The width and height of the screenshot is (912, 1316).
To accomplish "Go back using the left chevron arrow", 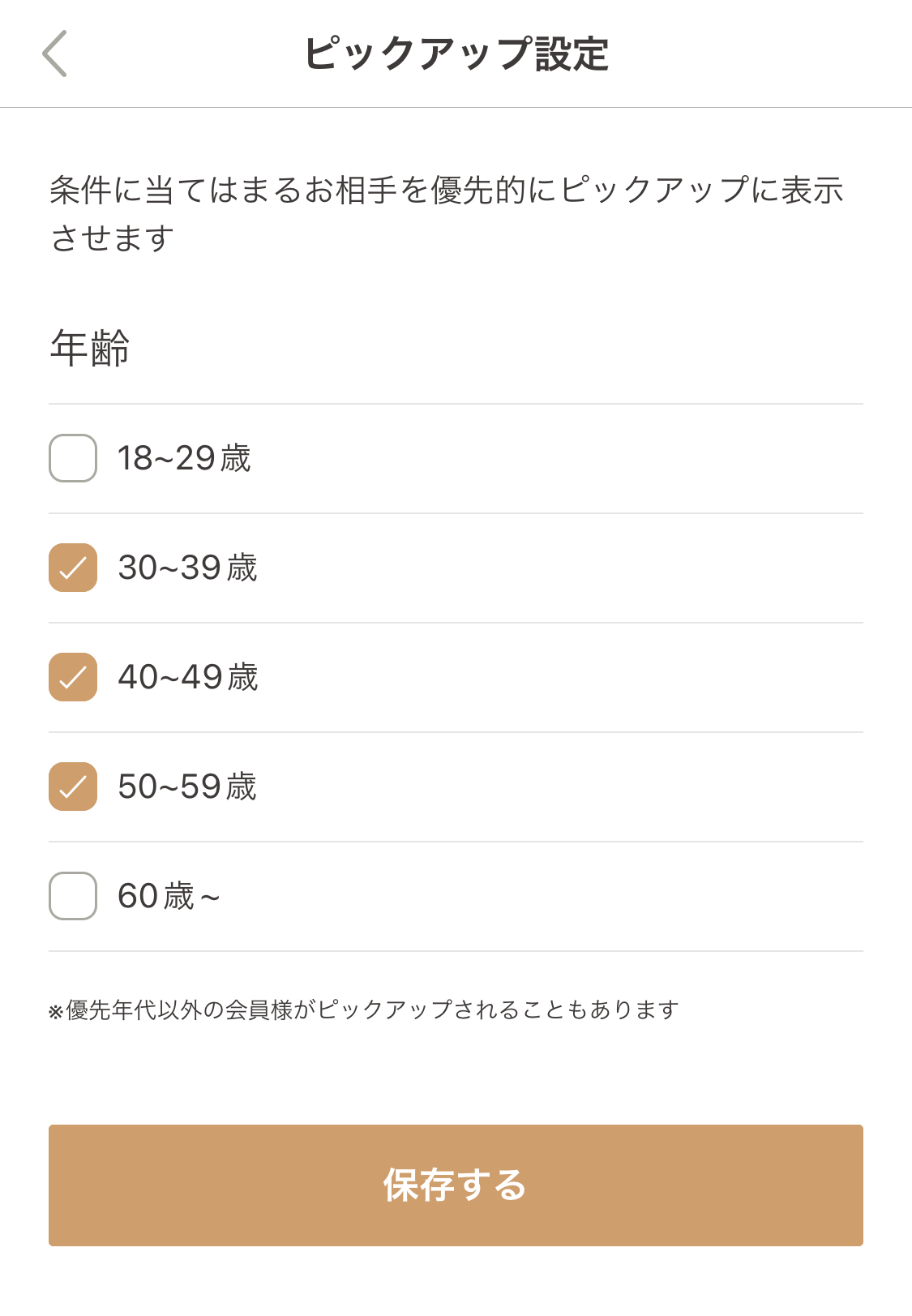I will tap(54, 54).
